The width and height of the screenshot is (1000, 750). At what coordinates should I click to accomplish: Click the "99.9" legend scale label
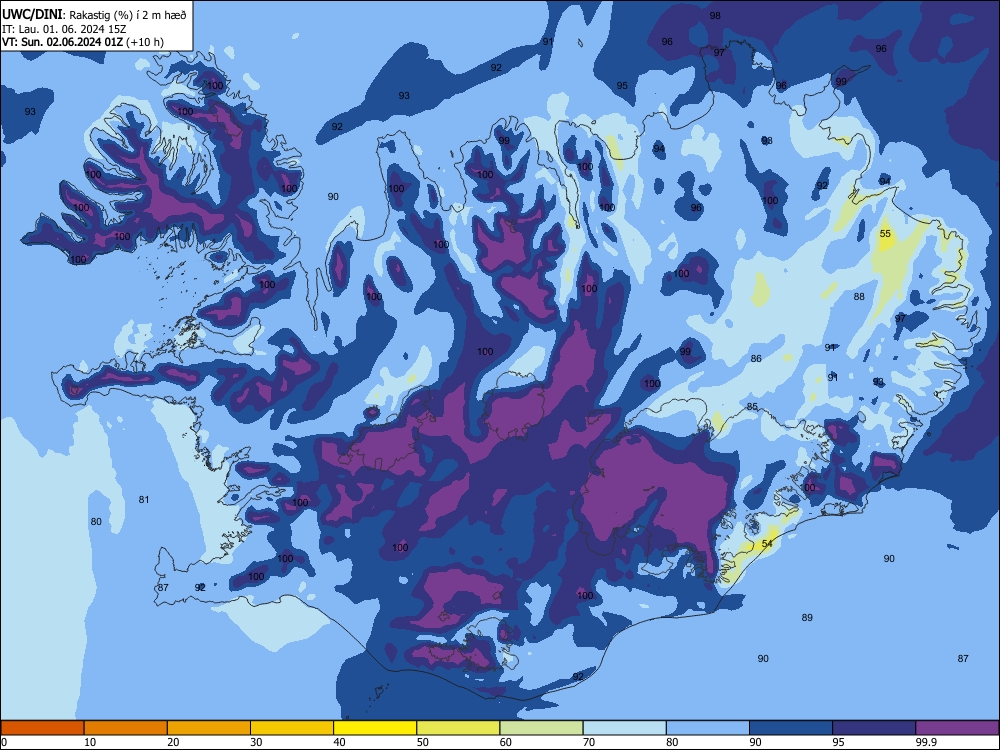point(926,742)
